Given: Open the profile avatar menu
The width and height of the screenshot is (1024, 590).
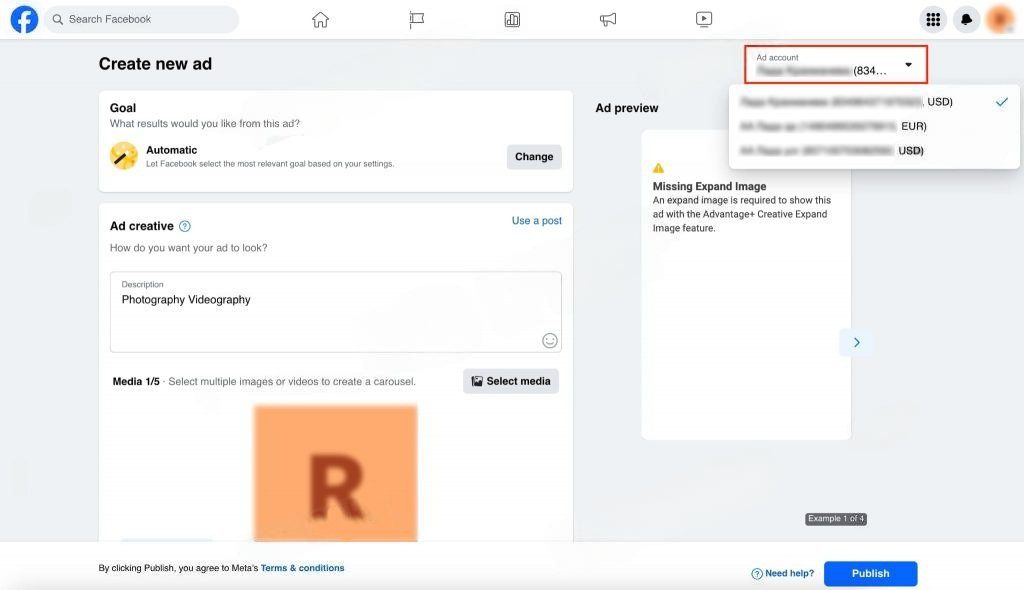Looking at the screenshot, I should 1000,20.
